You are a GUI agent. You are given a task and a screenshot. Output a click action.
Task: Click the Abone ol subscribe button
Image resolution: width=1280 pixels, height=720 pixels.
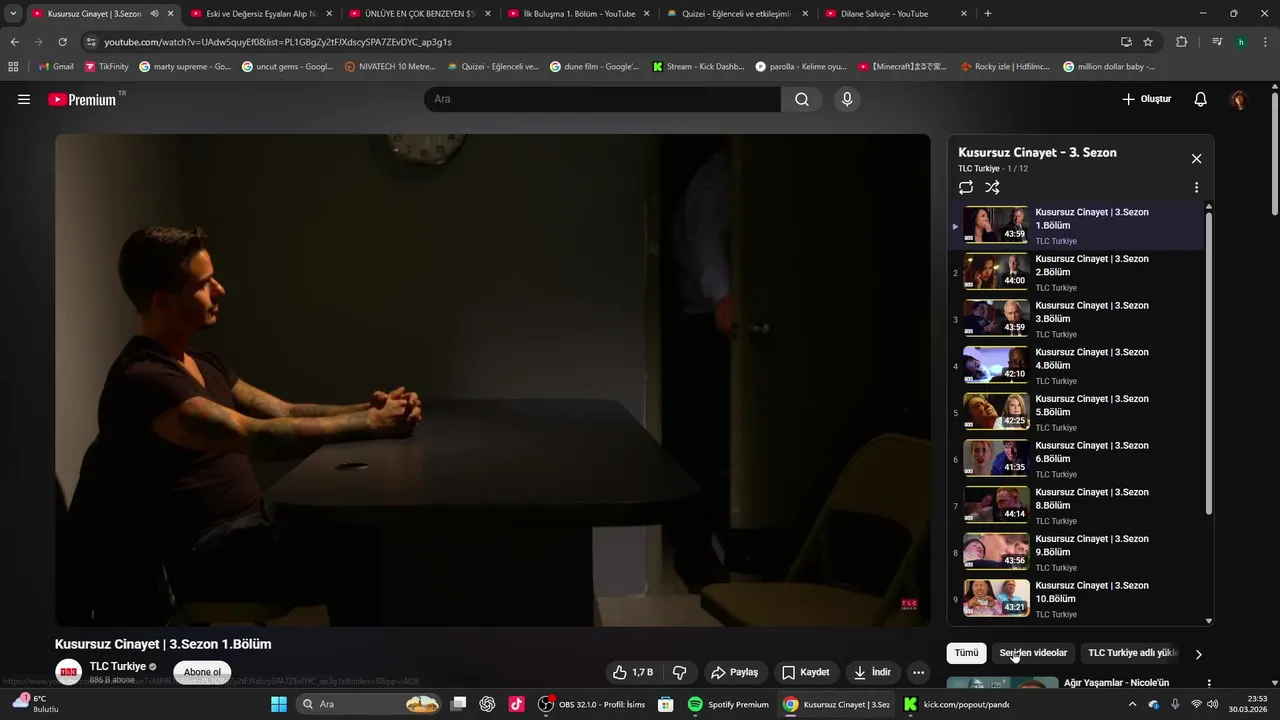[x=202, y=672]
